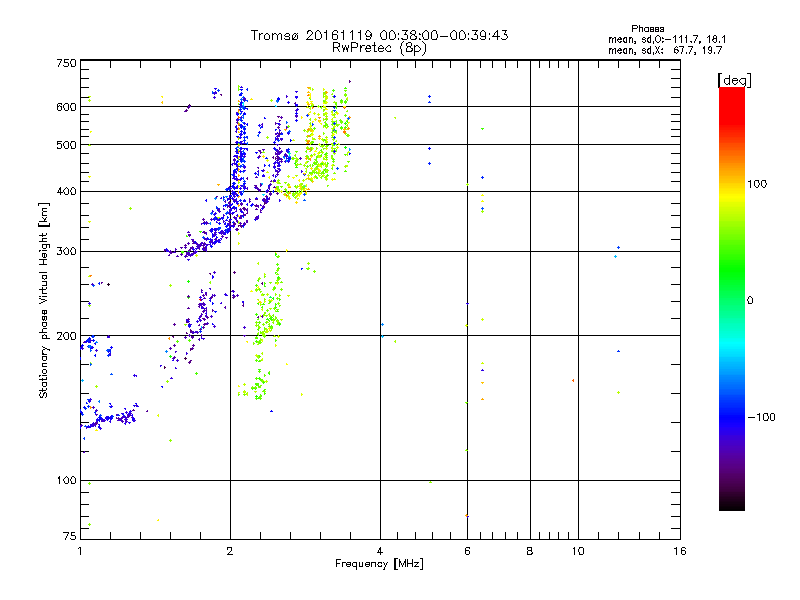Click x-axis tick label "4"
800x600 pixels.
[380, 551]
